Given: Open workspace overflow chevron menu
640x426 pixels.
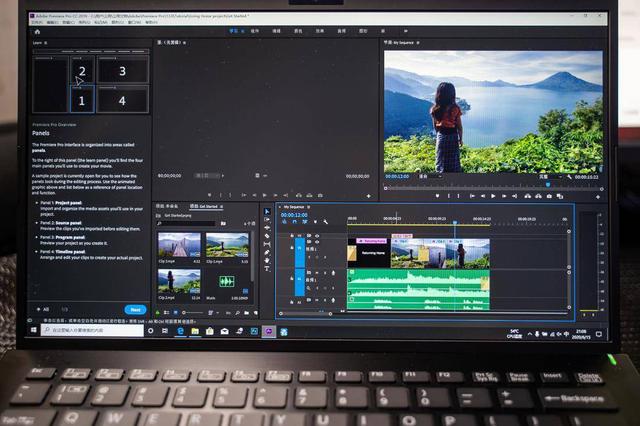Looking at the screenshot, I should [405, 31].
